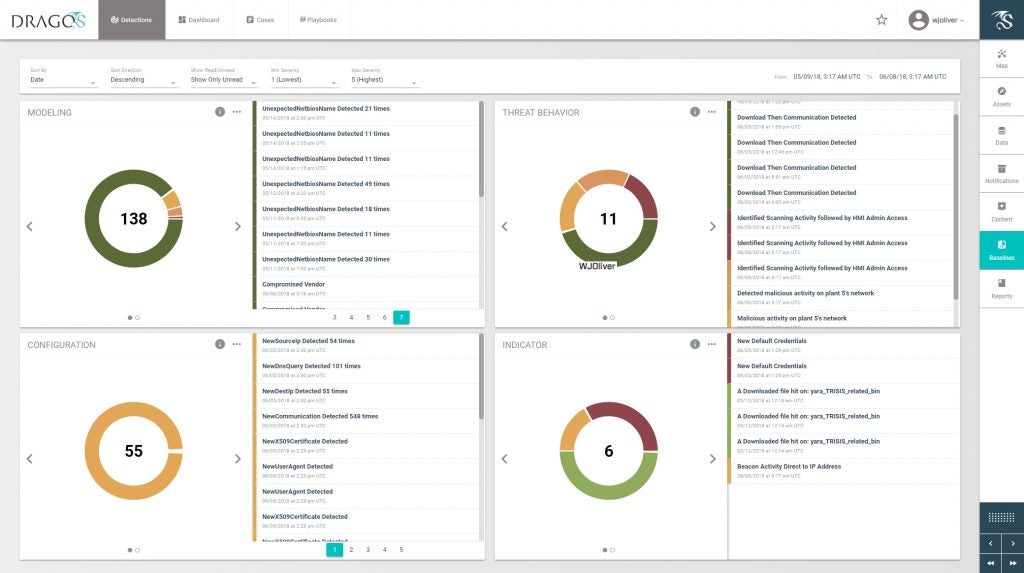Open the Assets sidebar icon
Screen dimensions: 1024x573
tap(1001, 97)
